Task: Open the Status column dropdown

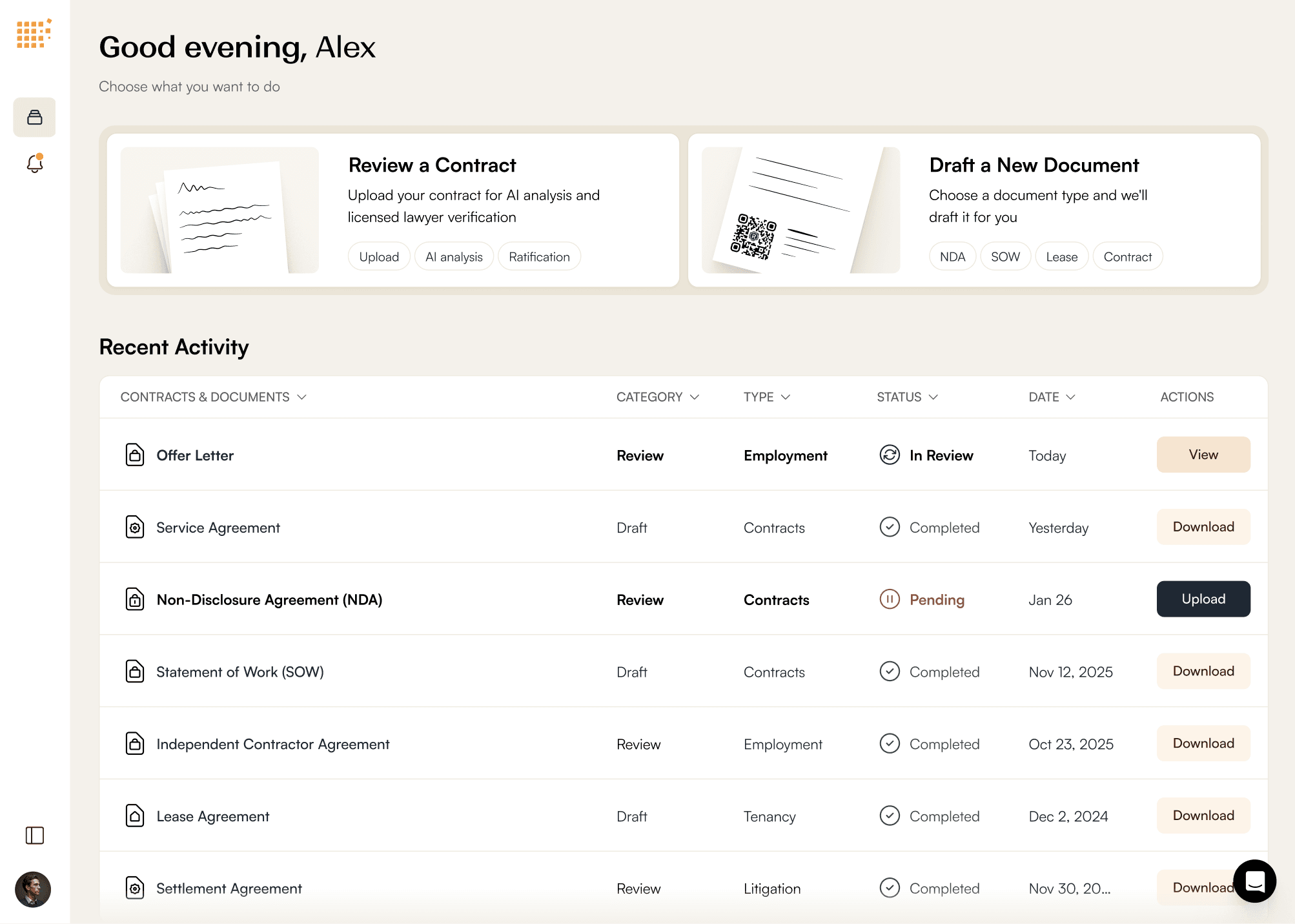Action: 933,397
